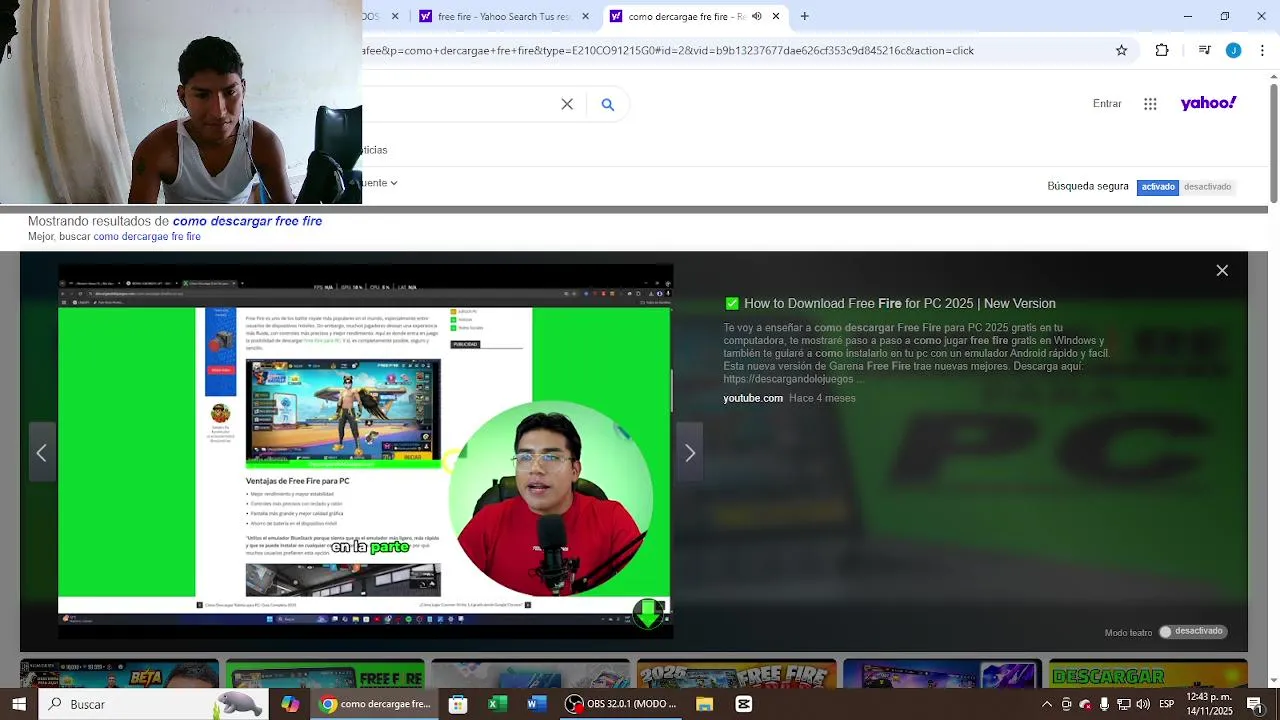This screenshot has width=1280, height=720.
Task: Bookmark this page with the star icon
Action: [x=1122, y=50]
